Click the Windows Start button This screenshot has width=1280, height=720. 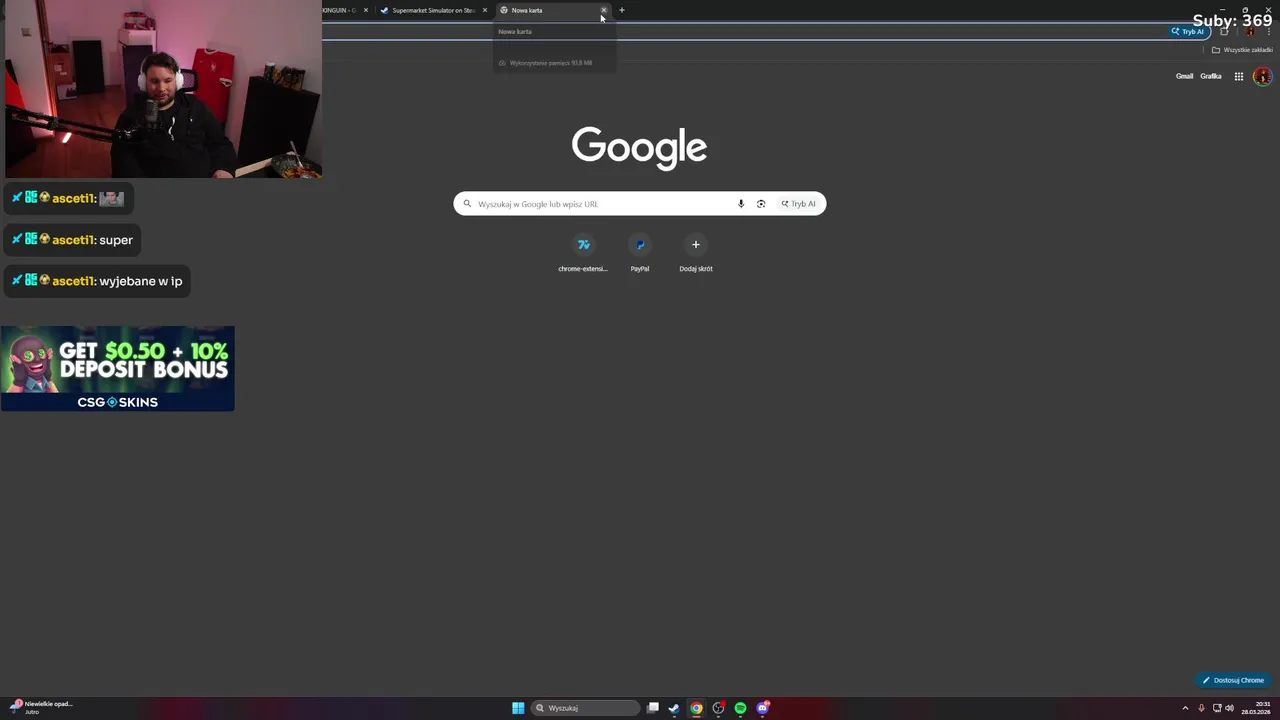[518, 708]
